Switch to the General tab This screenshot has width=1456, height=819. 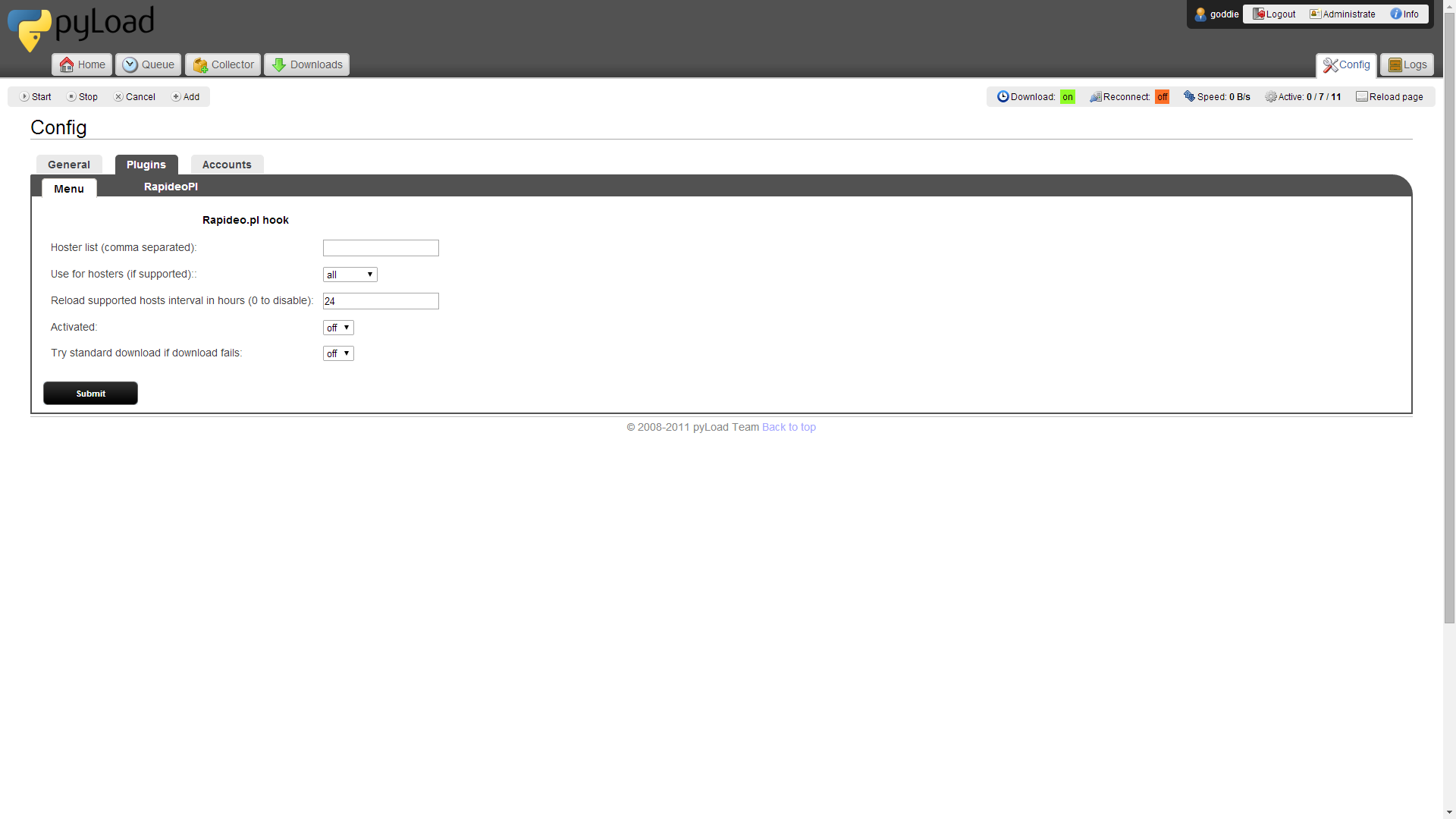pos(68,164)
